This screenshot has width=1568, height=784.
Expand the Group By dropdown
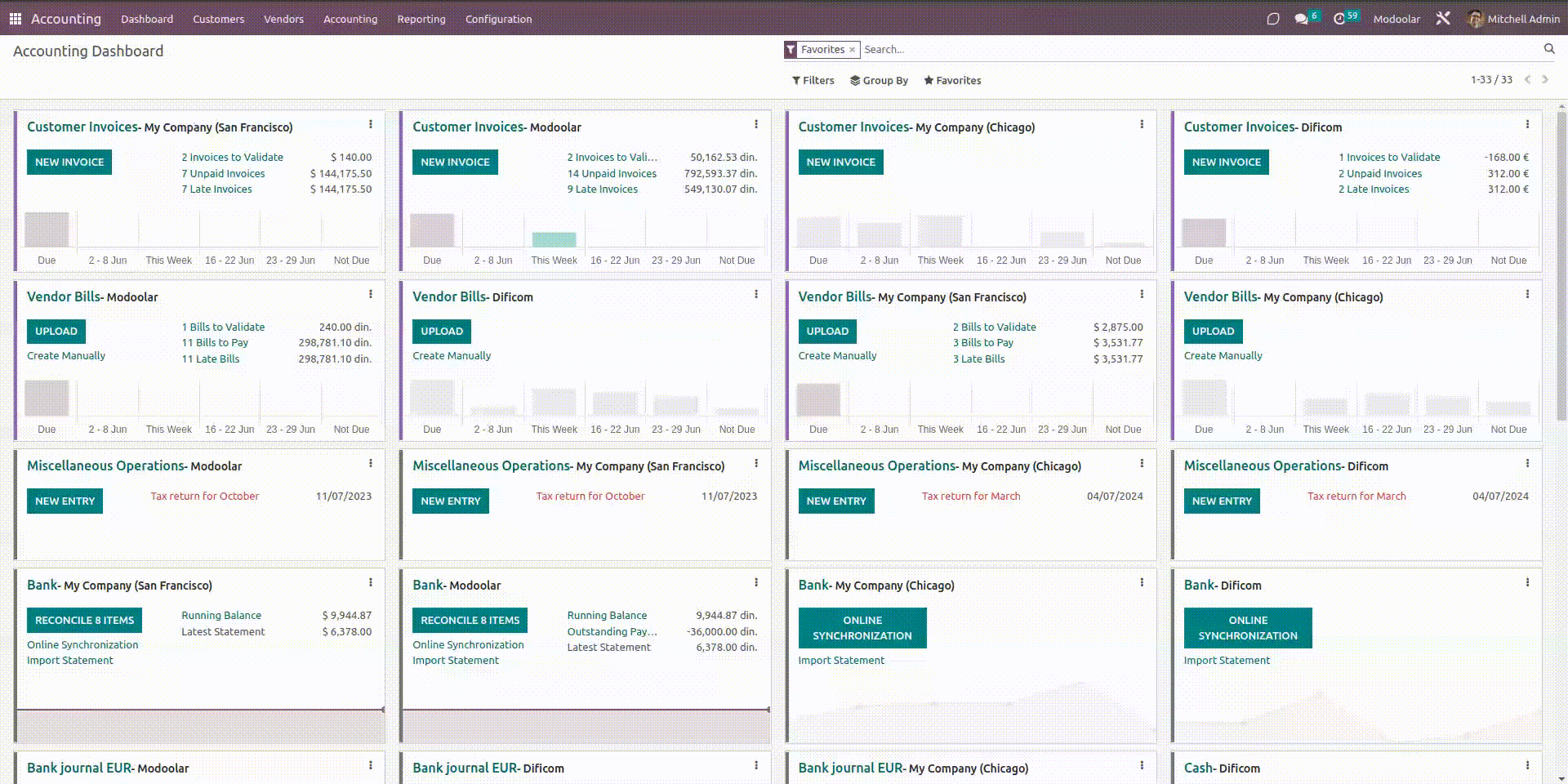[x=879, y=80]
